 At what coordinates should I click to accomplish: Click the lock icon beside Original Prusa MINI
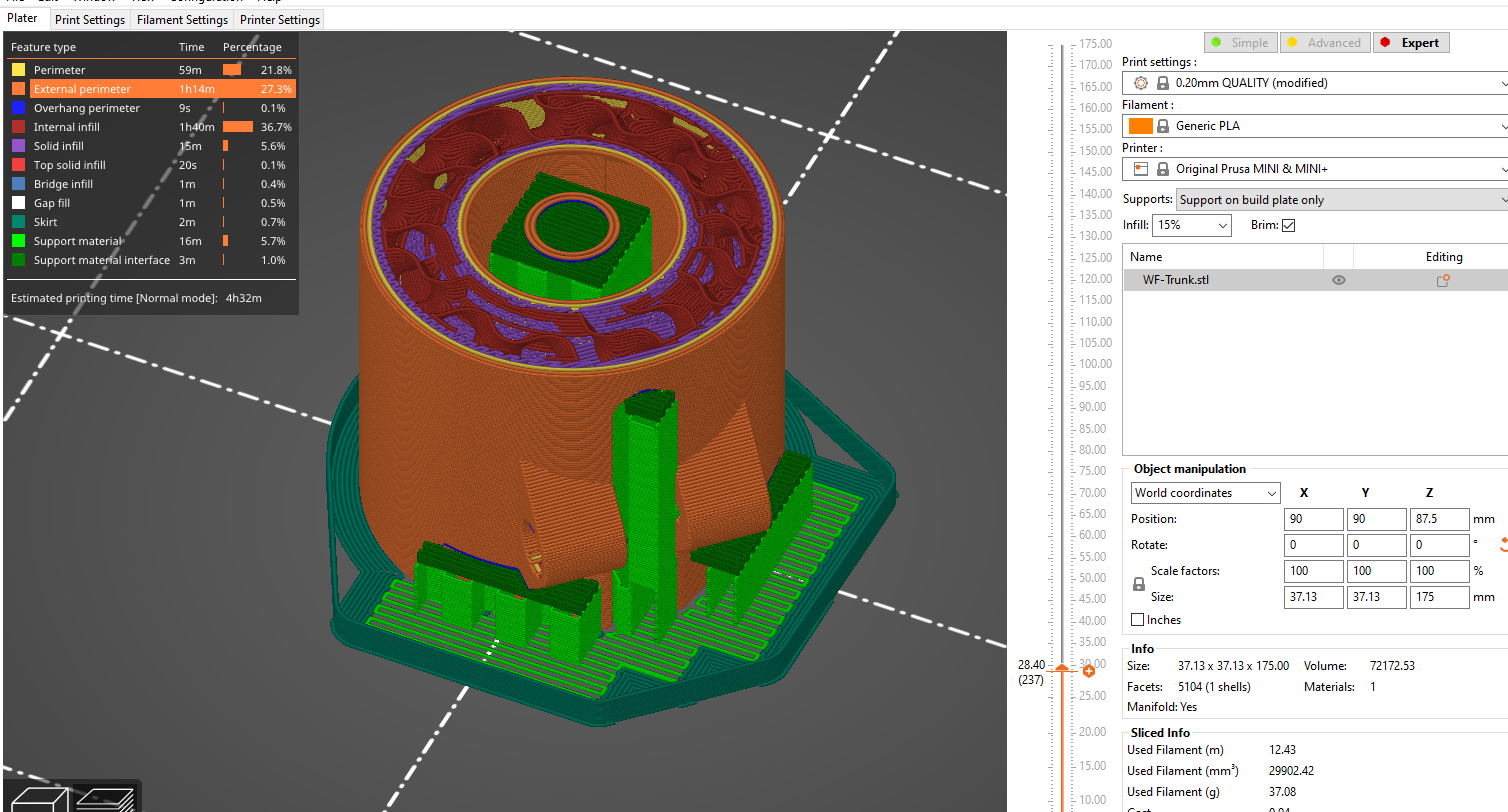(1163, 169)
